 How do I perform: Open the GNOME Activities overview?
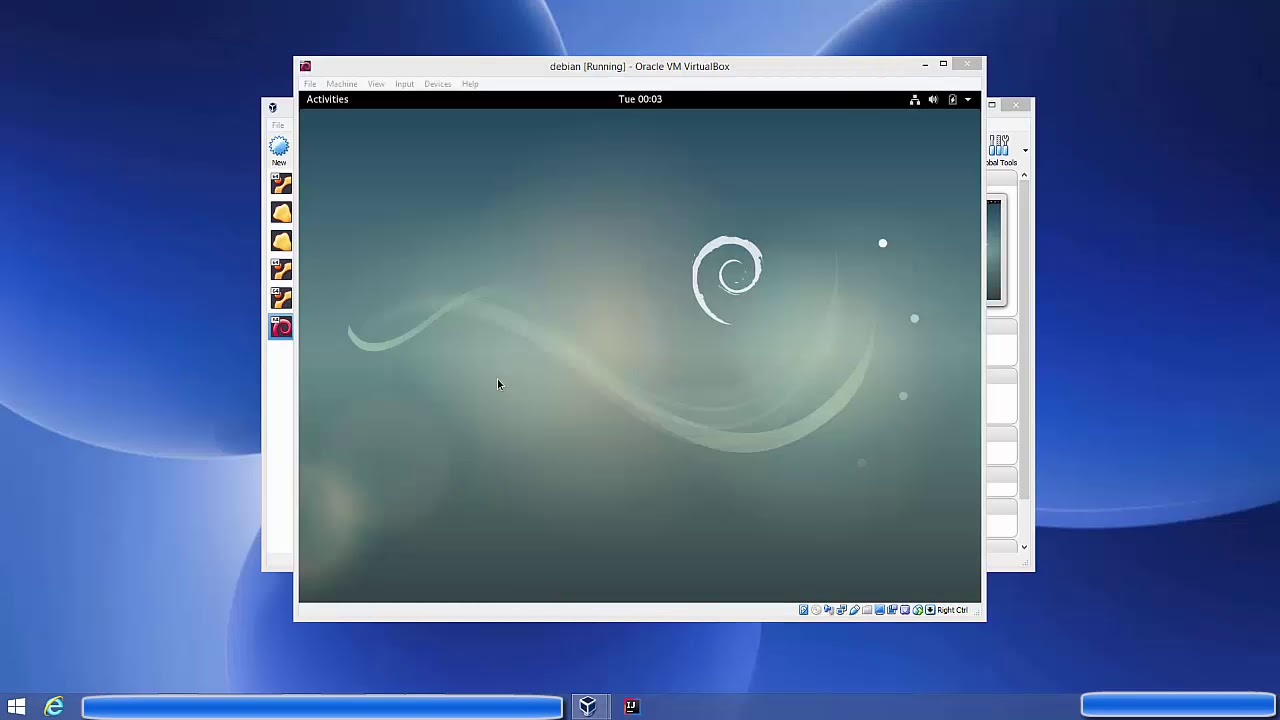(327, 99)
